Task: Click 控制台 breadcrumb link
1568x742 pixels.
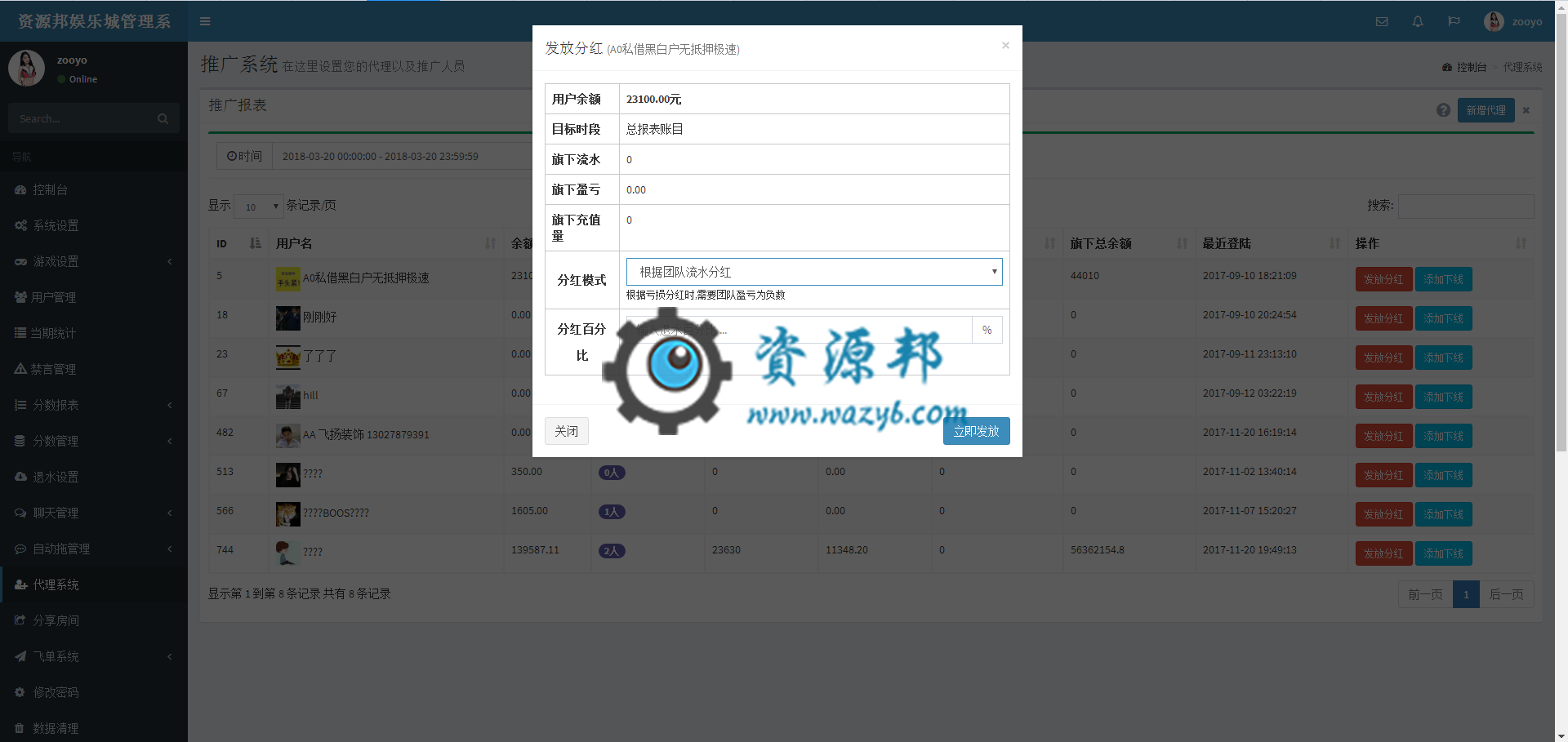Action: 1464,67
